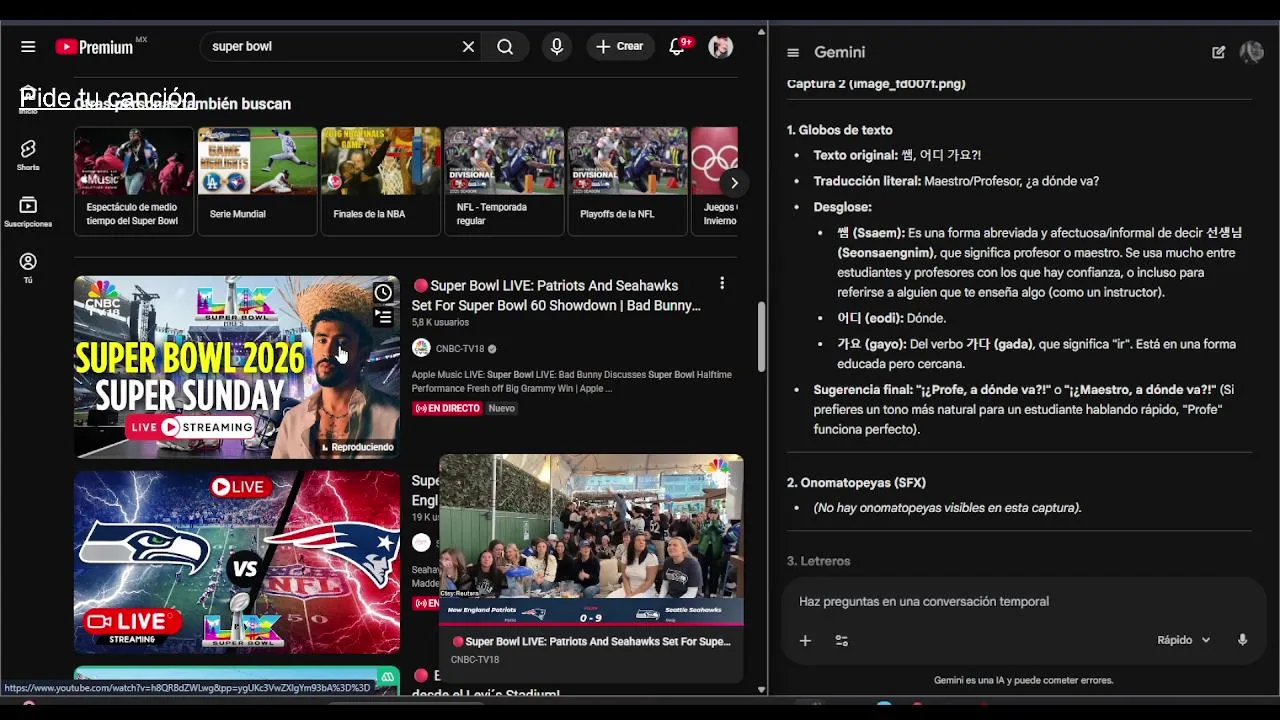Screen dimensions: 1280x720
Task: Open Gemini add files plus button
Action: 805,640
